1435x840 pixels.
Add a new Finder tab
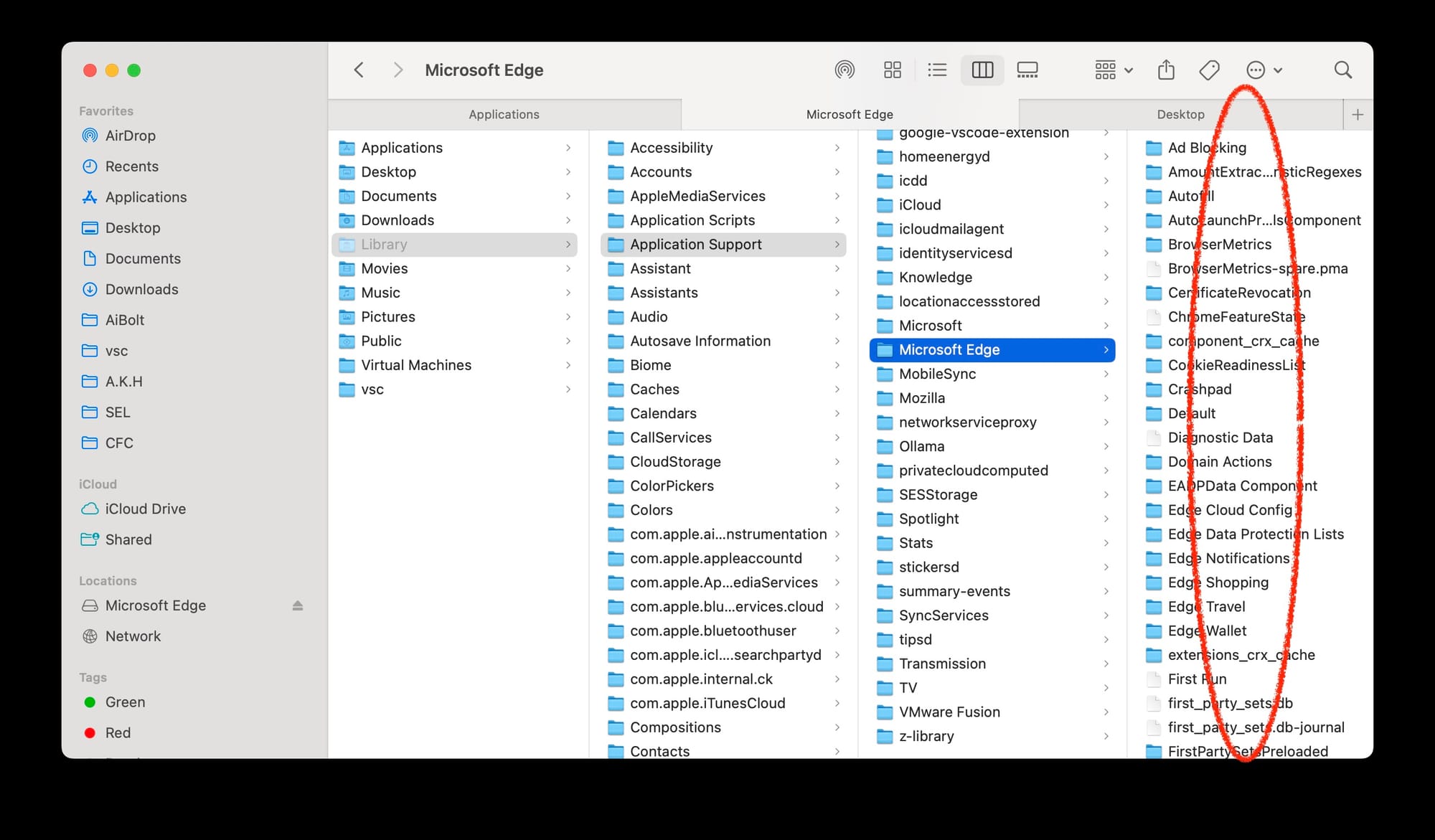coord(1358,114)
